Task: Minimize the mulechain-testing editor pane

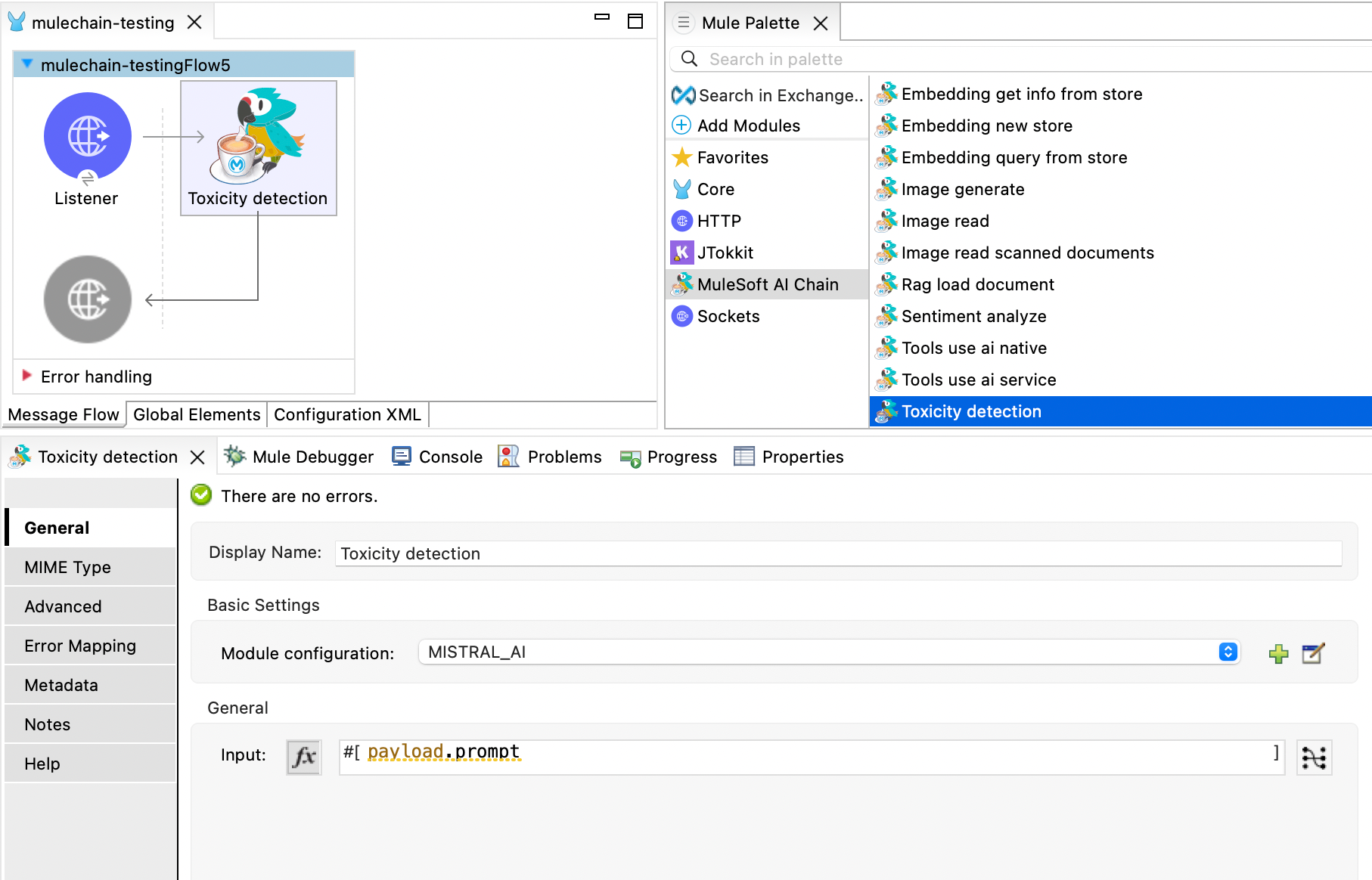Action: tap(602, 17)
